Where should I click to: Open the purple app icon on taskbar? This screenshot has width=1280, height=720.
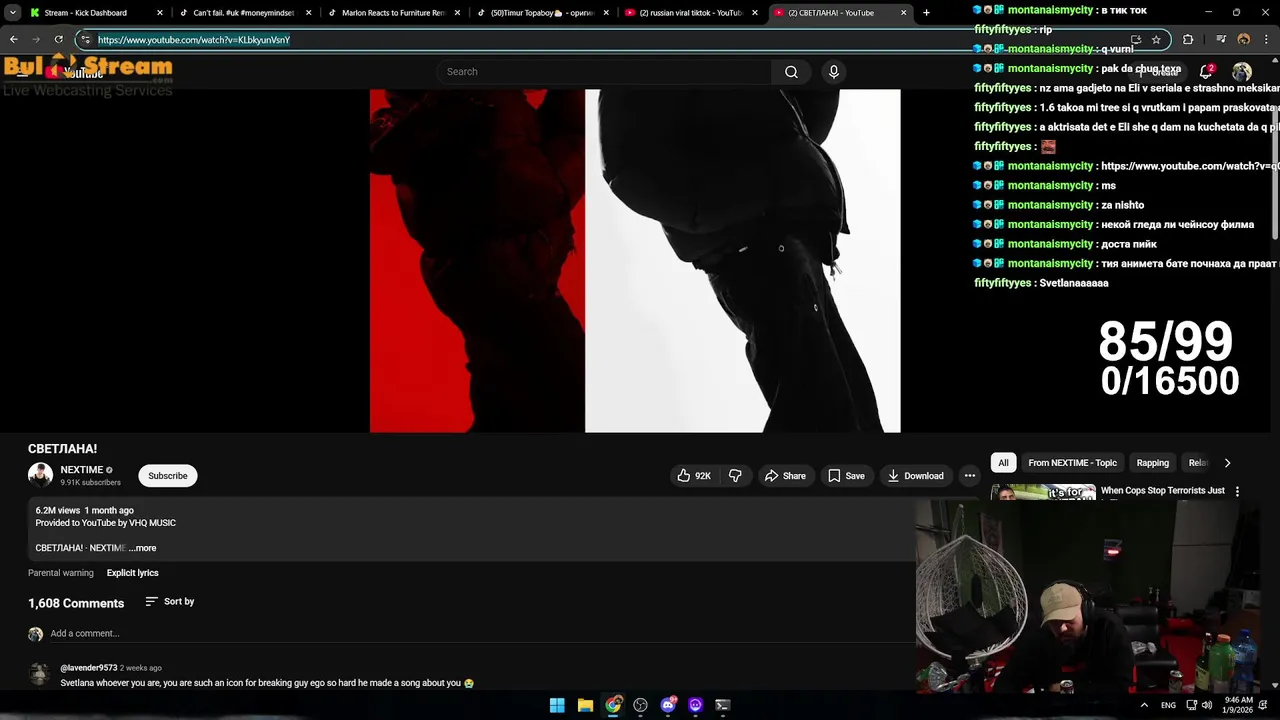tap(695, 705)
